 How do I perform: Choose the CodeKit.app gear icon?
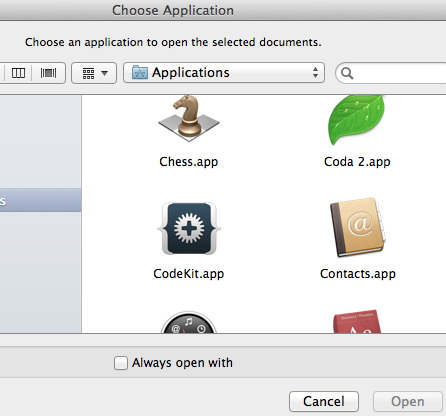pos(189,229)
